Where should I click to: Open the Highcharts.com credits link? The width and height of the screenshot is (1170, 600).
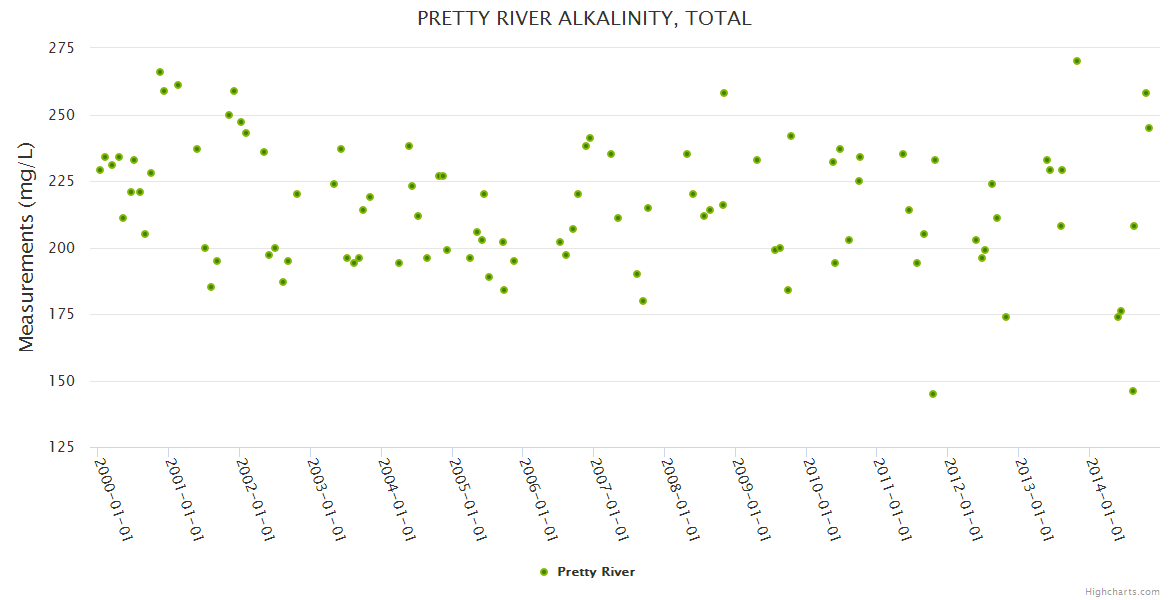[1122, 591]
